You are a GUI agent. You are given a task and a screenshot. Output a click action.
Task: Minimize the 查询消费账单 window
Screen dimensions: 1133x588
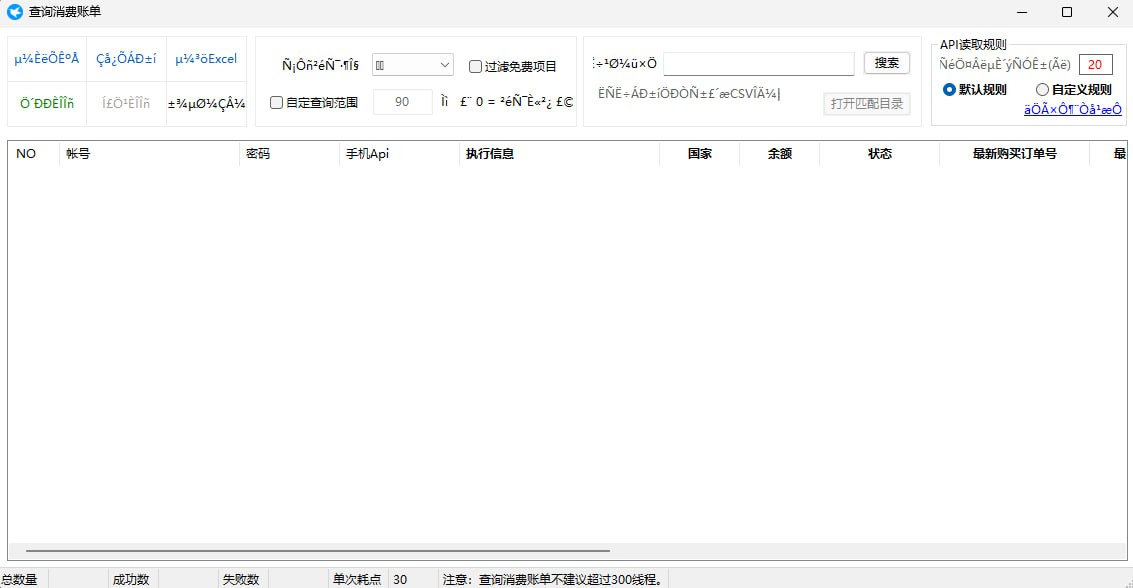point(1022,12)
